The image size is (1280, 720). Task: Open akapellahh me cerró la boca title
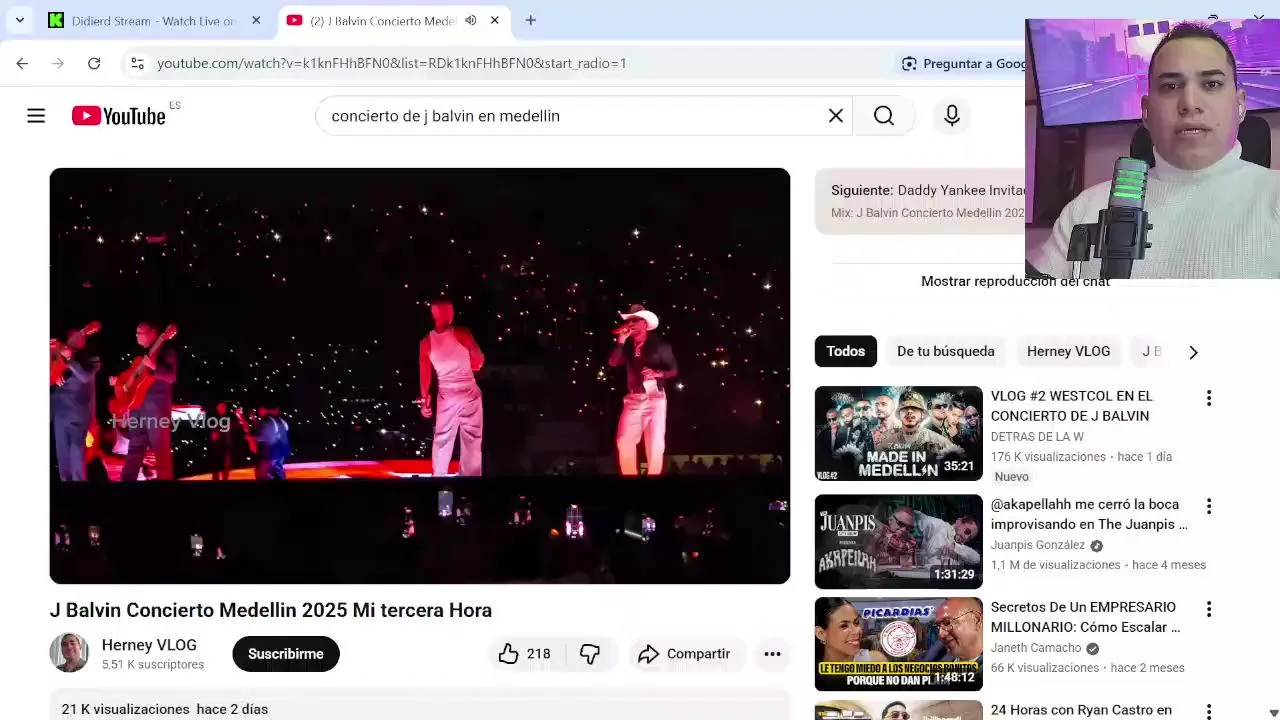coord(1089,514)
